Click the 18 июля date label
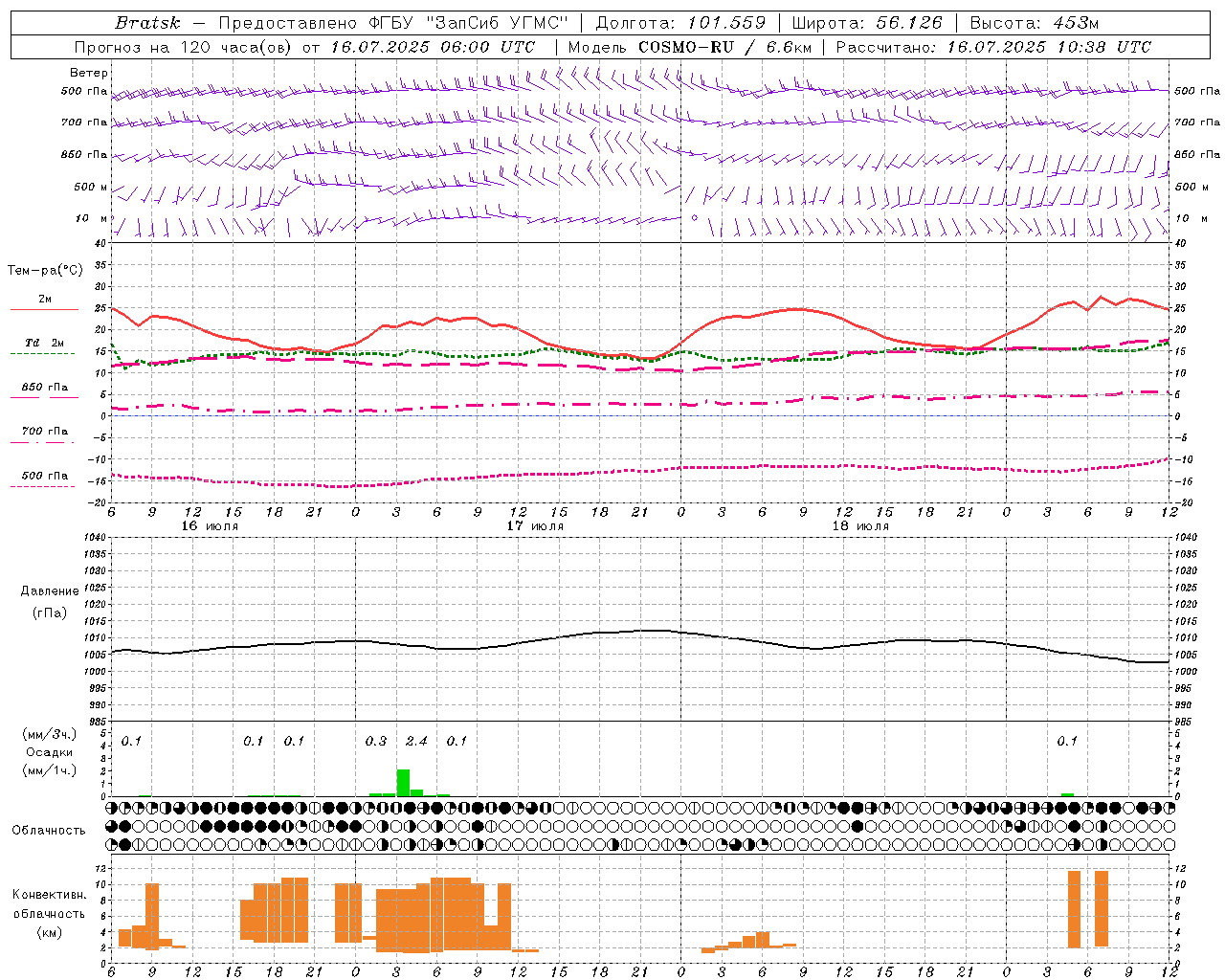The width and height of the screenshot is (1225, 980). point(860,526)
